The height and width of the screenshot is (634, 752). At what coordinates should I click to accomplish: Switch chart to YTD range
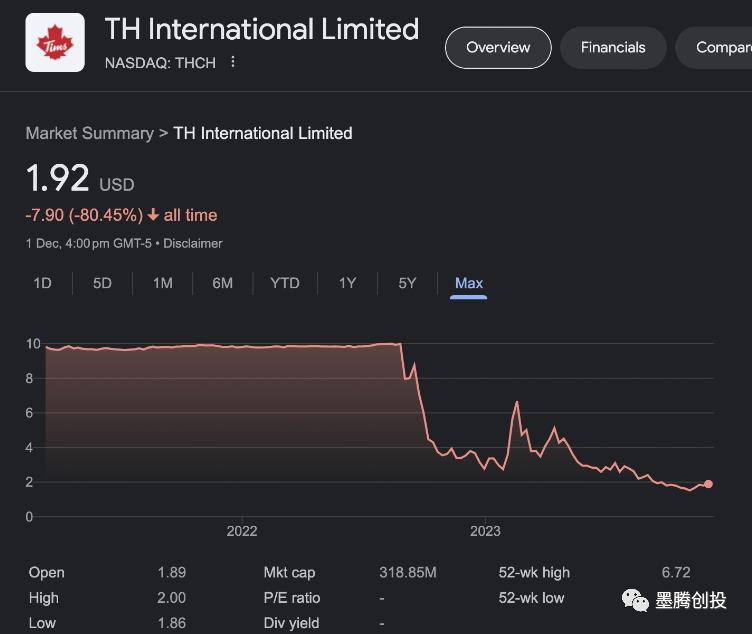(x=285, y=283)
